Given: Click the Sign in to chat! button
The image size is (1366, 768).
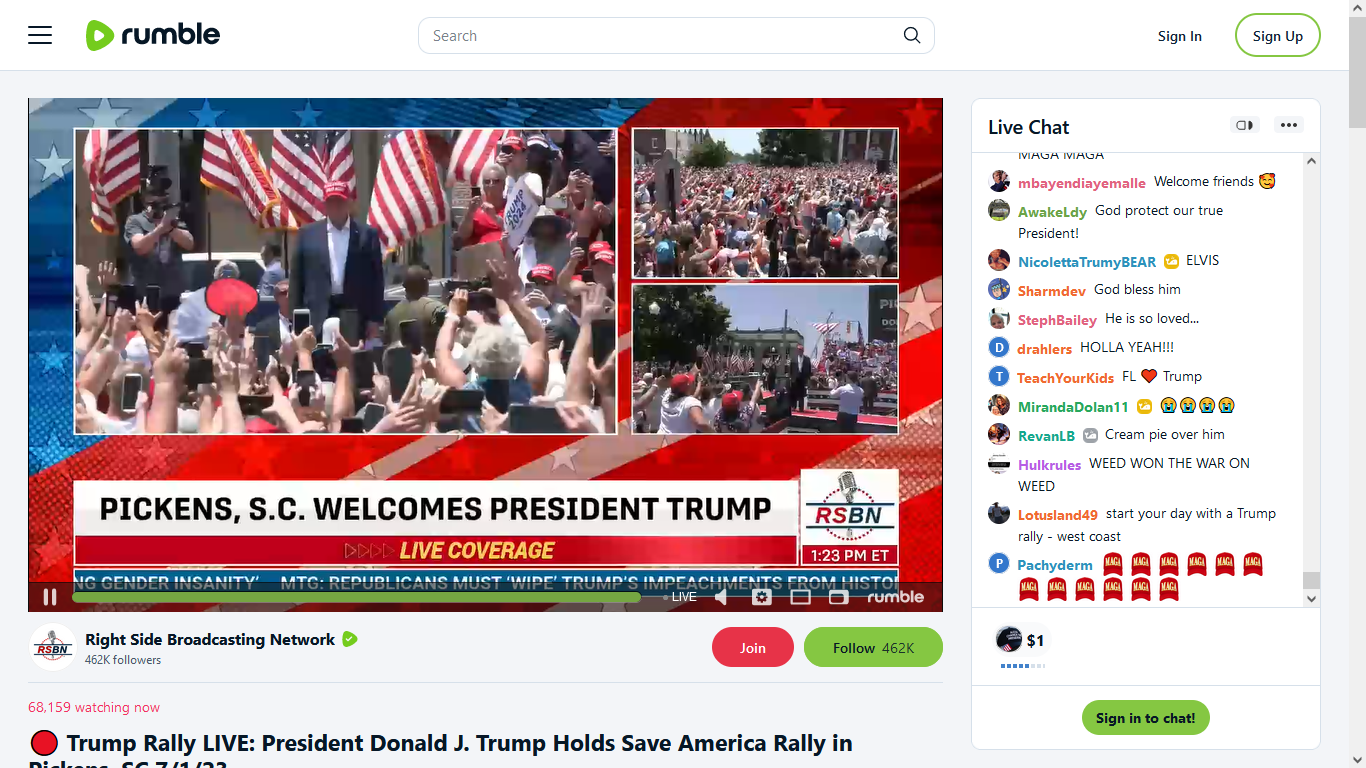Looking at the screenshot, I should (1145, 718).
